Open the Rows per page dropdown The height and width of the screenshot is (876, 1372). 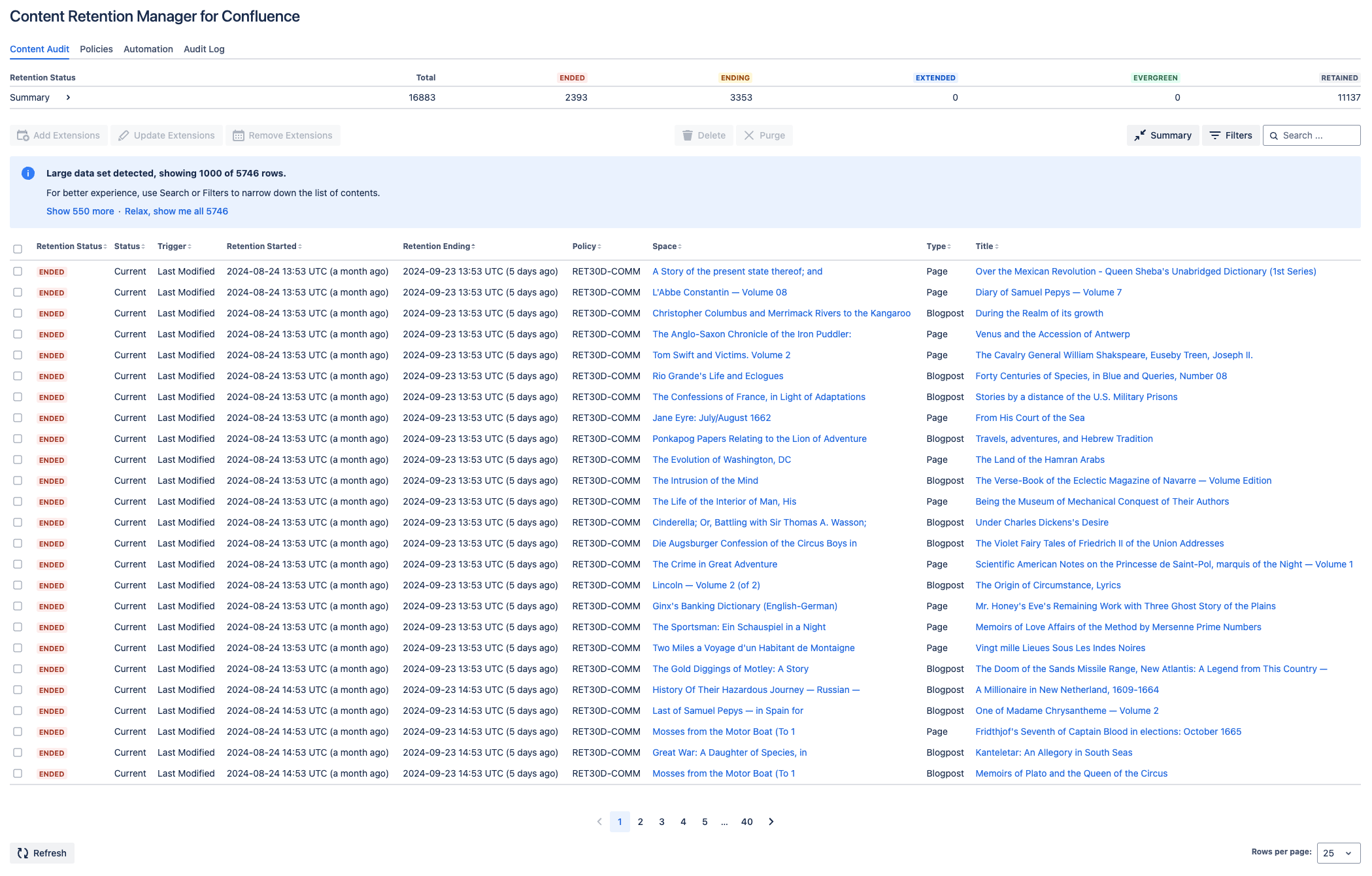1338,853
